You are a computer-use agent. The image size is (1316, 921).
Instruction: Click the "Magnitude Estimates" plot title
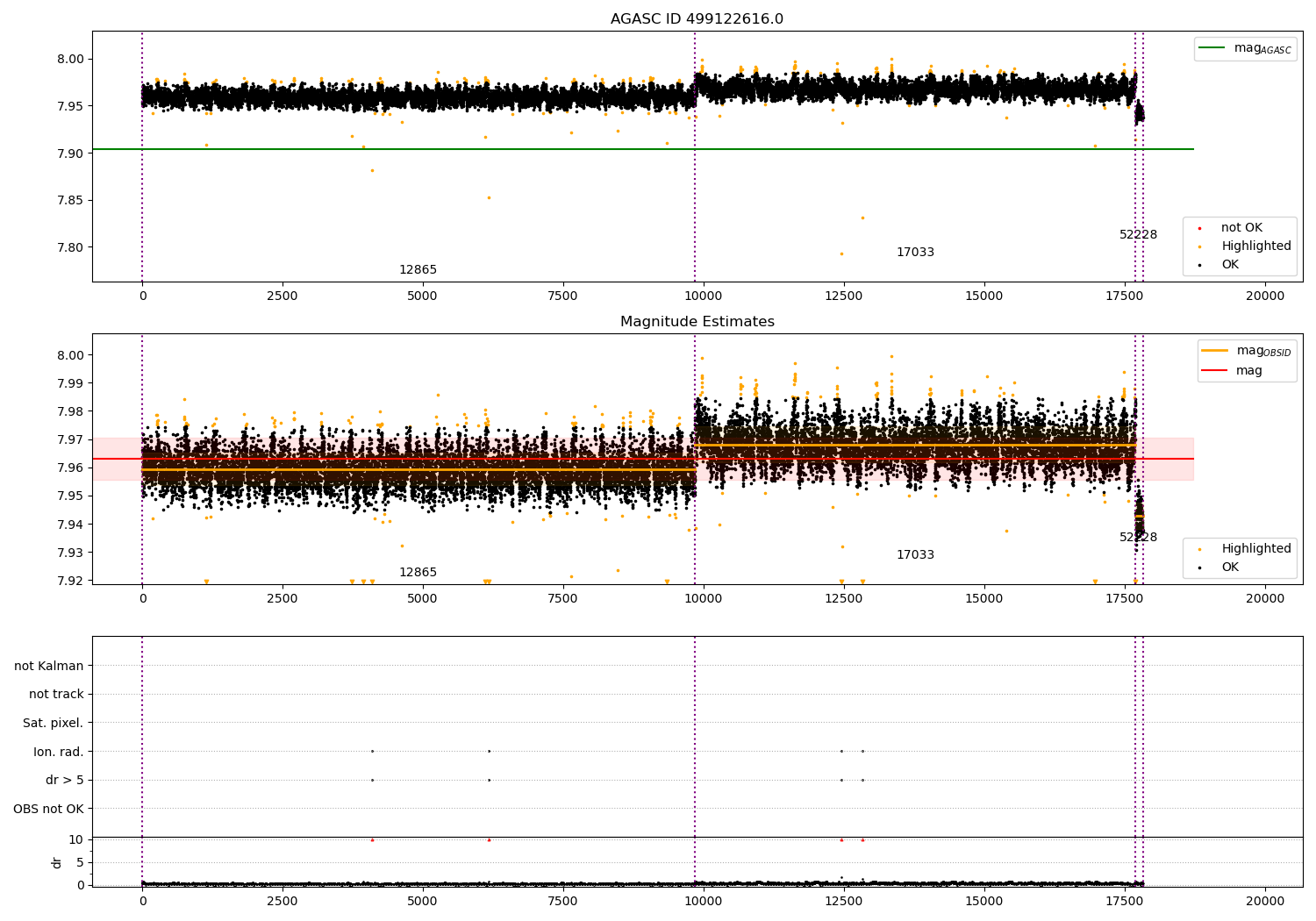[697, 322]
